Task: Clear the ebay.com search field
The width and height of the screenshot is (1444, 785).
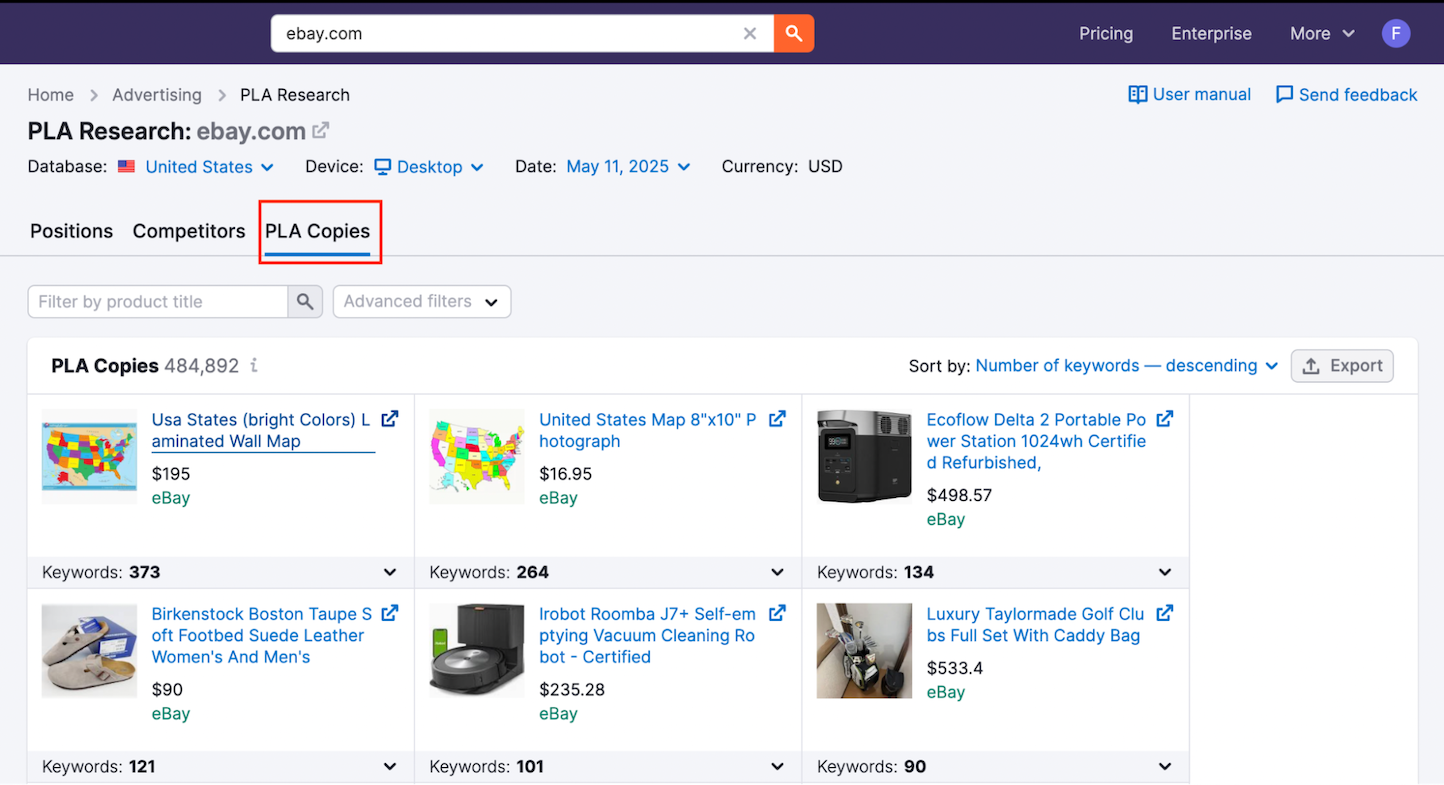Action: [750, 33]
